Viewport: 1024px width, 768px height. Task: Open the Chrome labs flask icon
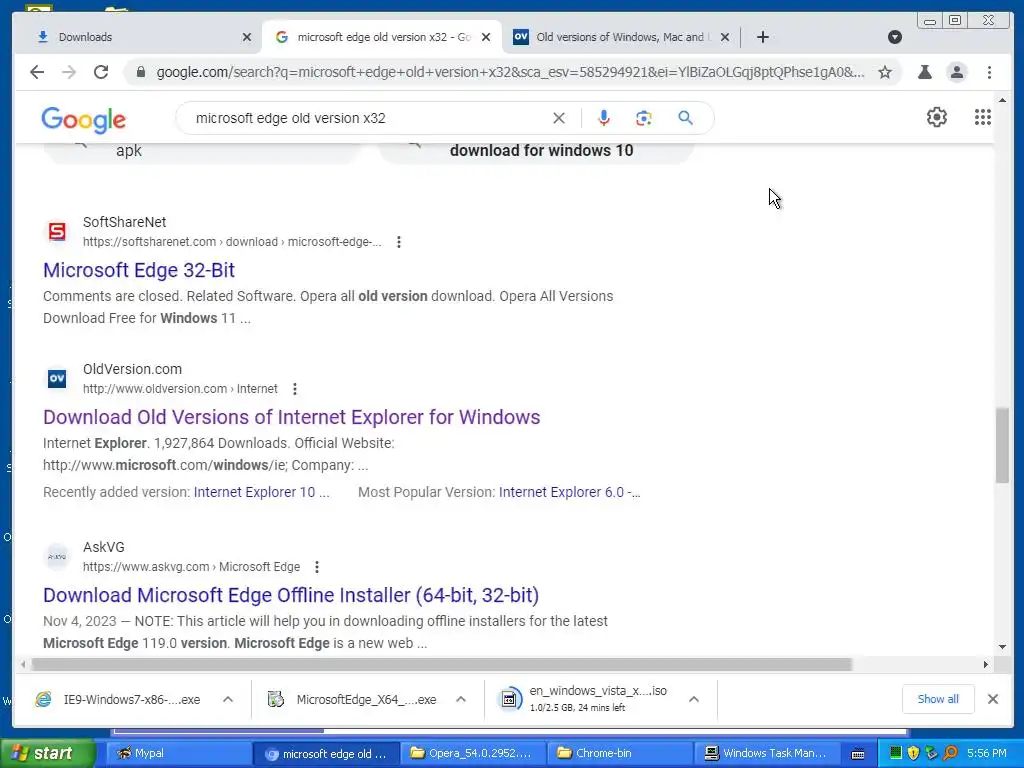pos(924,72)
